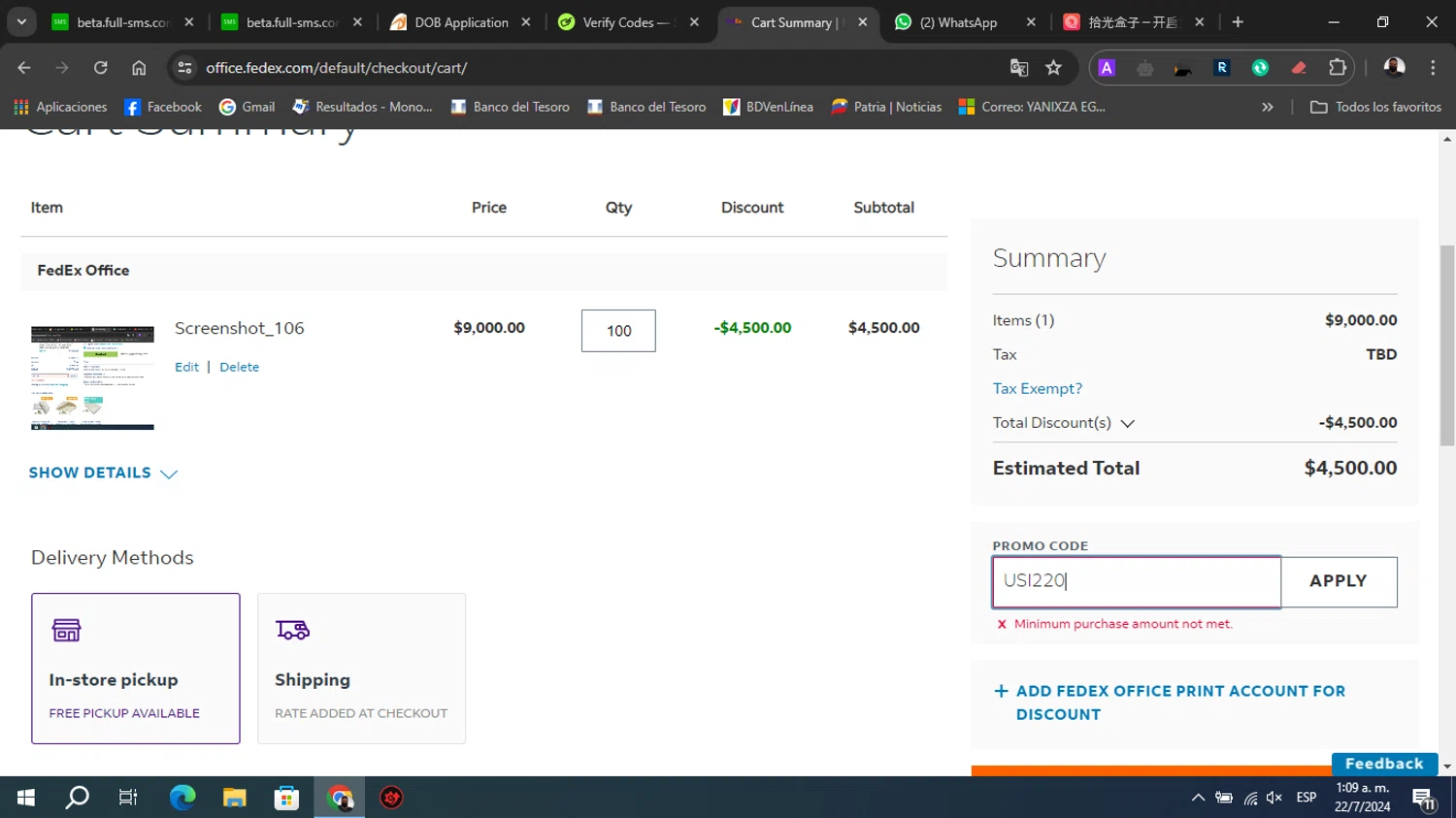Open Windows taskbar search
The image size is (1456, 818).
77,798
